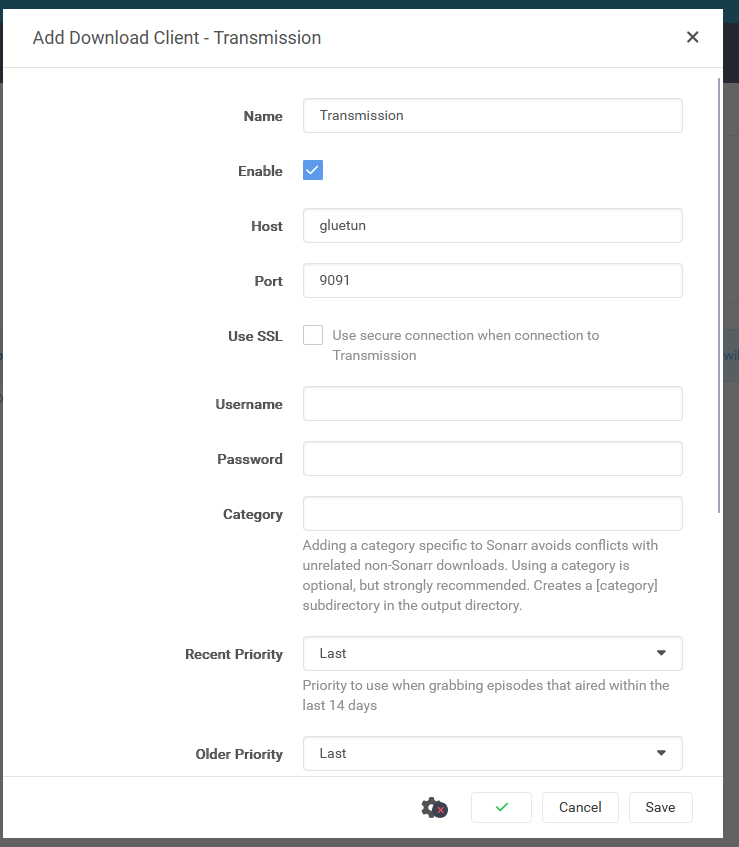Select the Port input field
This screenshot has height=847, width=739.
(x=492, y=281)
